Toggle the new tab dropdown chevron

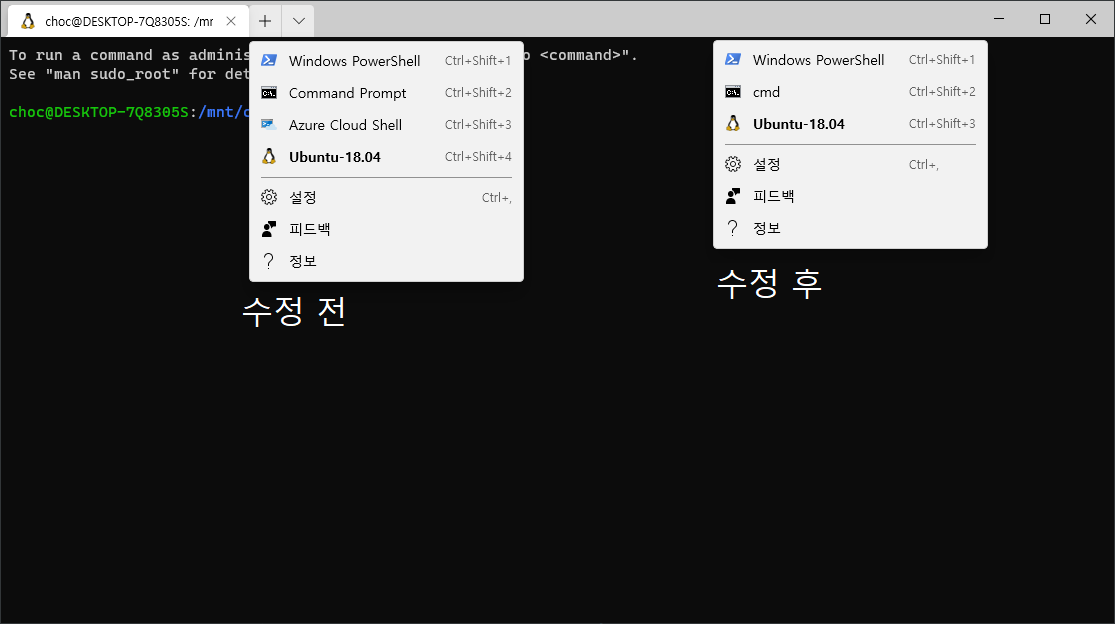coord(299,21)
